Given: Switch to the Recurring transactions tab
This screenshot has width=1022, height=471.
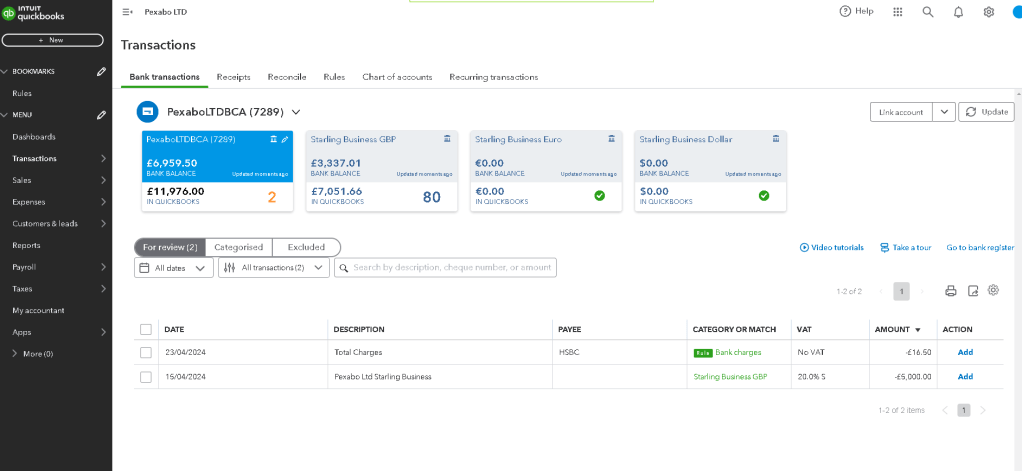Looking at the screenshot, I should (493, 77).
